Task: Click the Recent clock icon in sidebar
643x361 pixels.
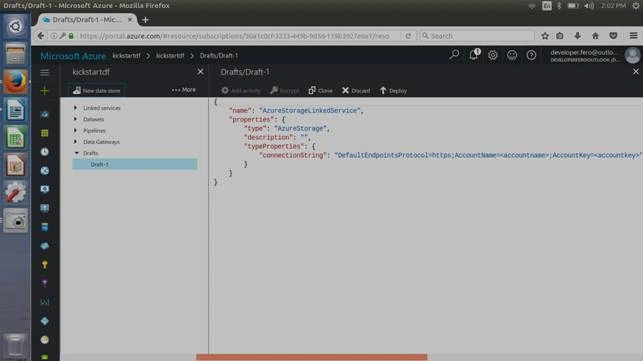Action: coord(45,152)
